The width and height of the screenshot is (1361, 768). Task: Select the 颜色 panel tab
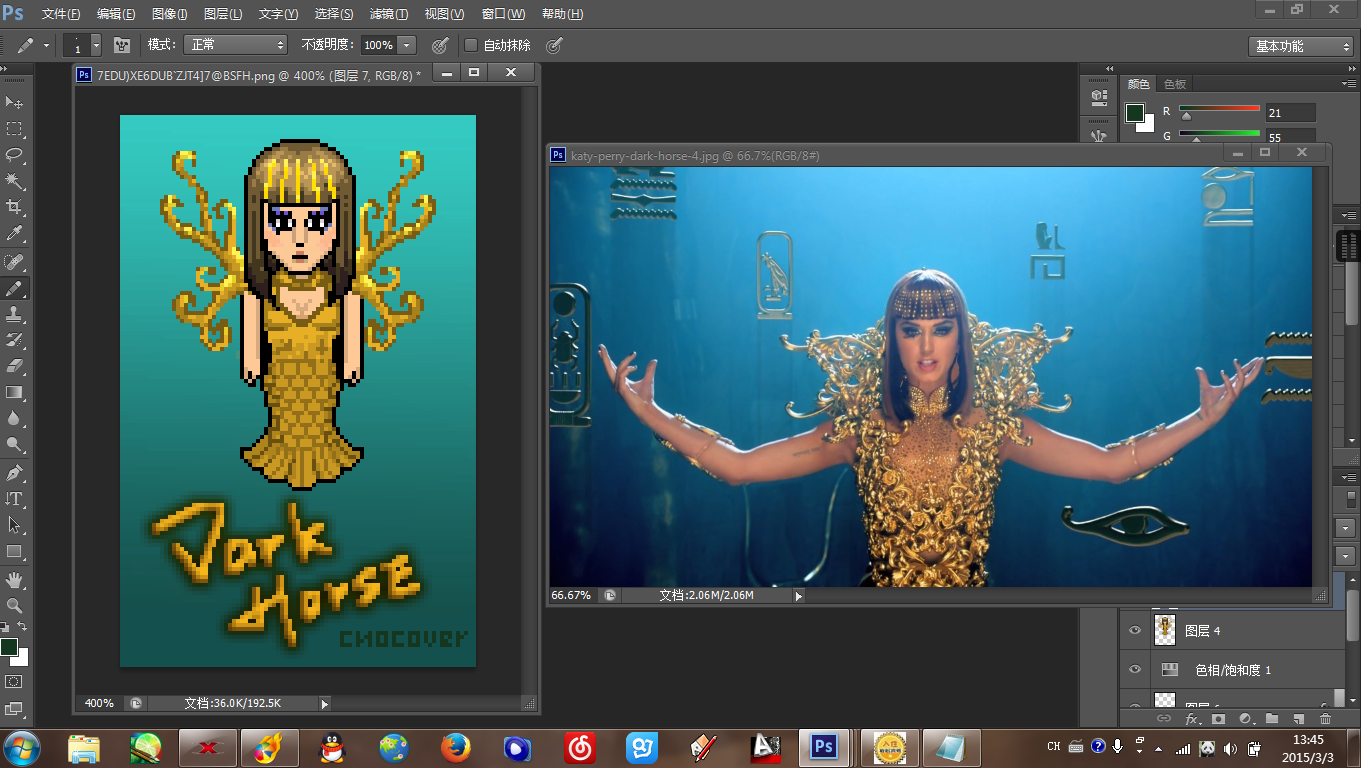point(1139,84)
